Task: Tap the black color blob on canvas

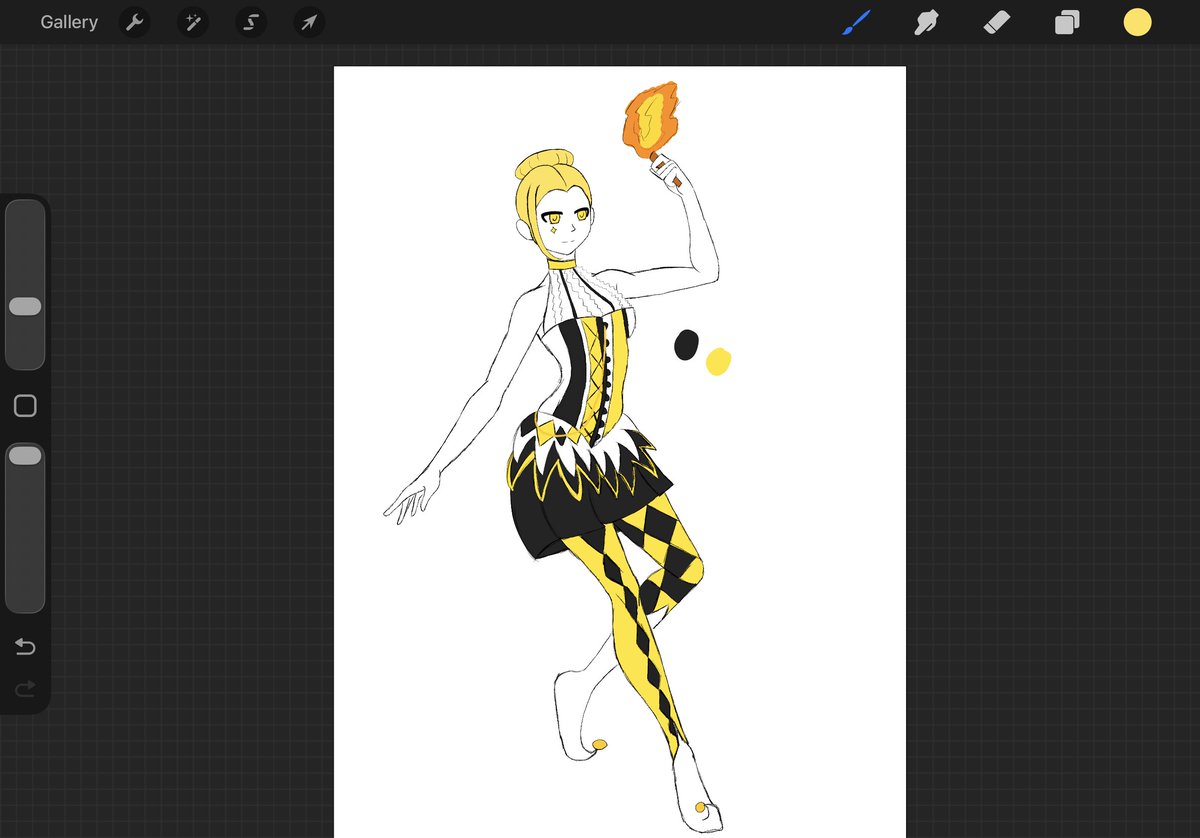Action: tap(686, 344)
